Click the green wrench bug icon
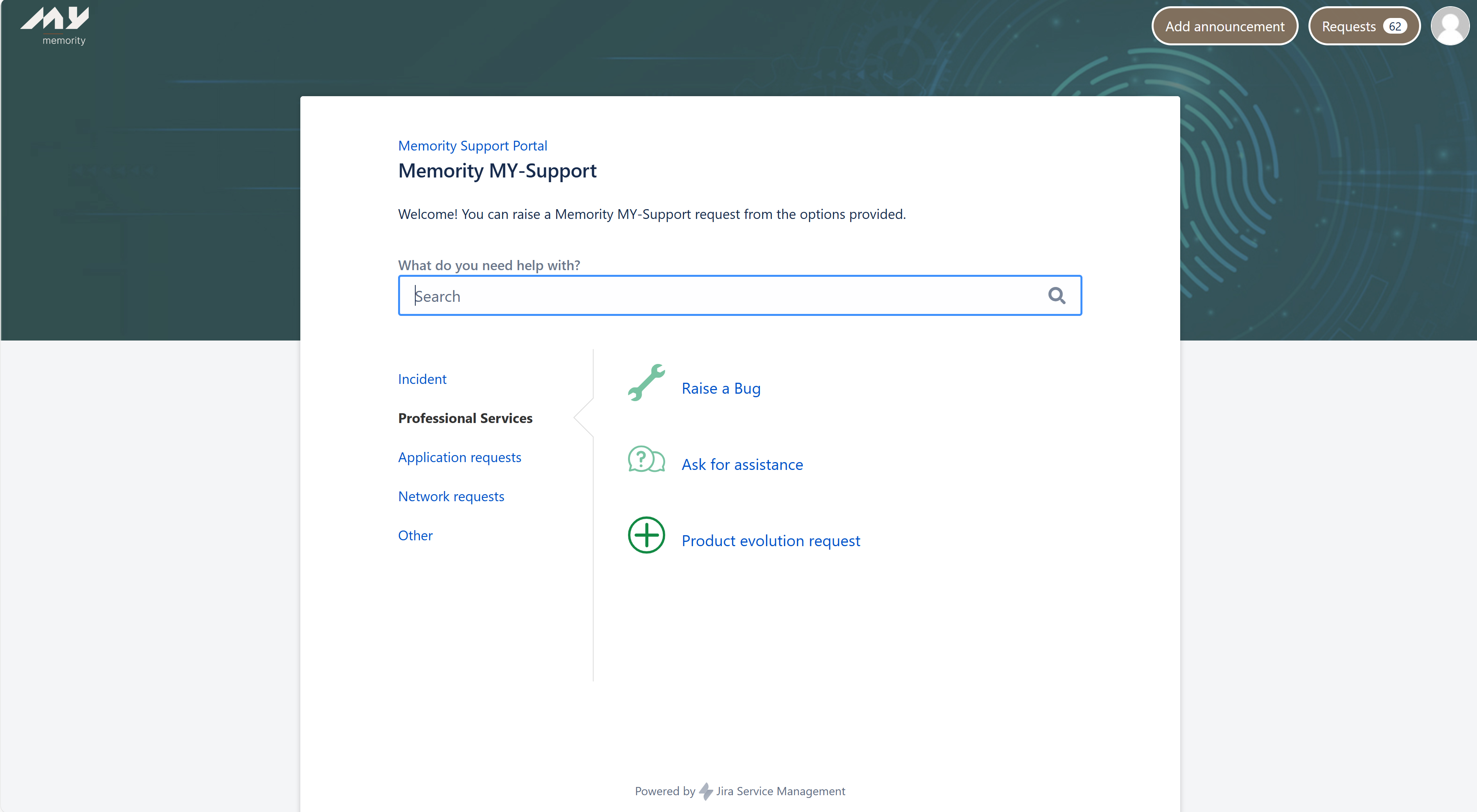1477x812 pixels. pos(646,383)
